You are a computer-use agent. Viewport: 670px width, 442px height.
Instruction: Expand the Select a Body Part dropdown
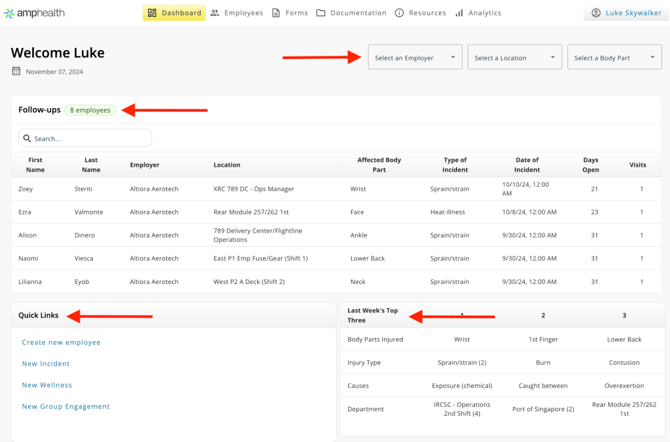[x=614, y=57]
